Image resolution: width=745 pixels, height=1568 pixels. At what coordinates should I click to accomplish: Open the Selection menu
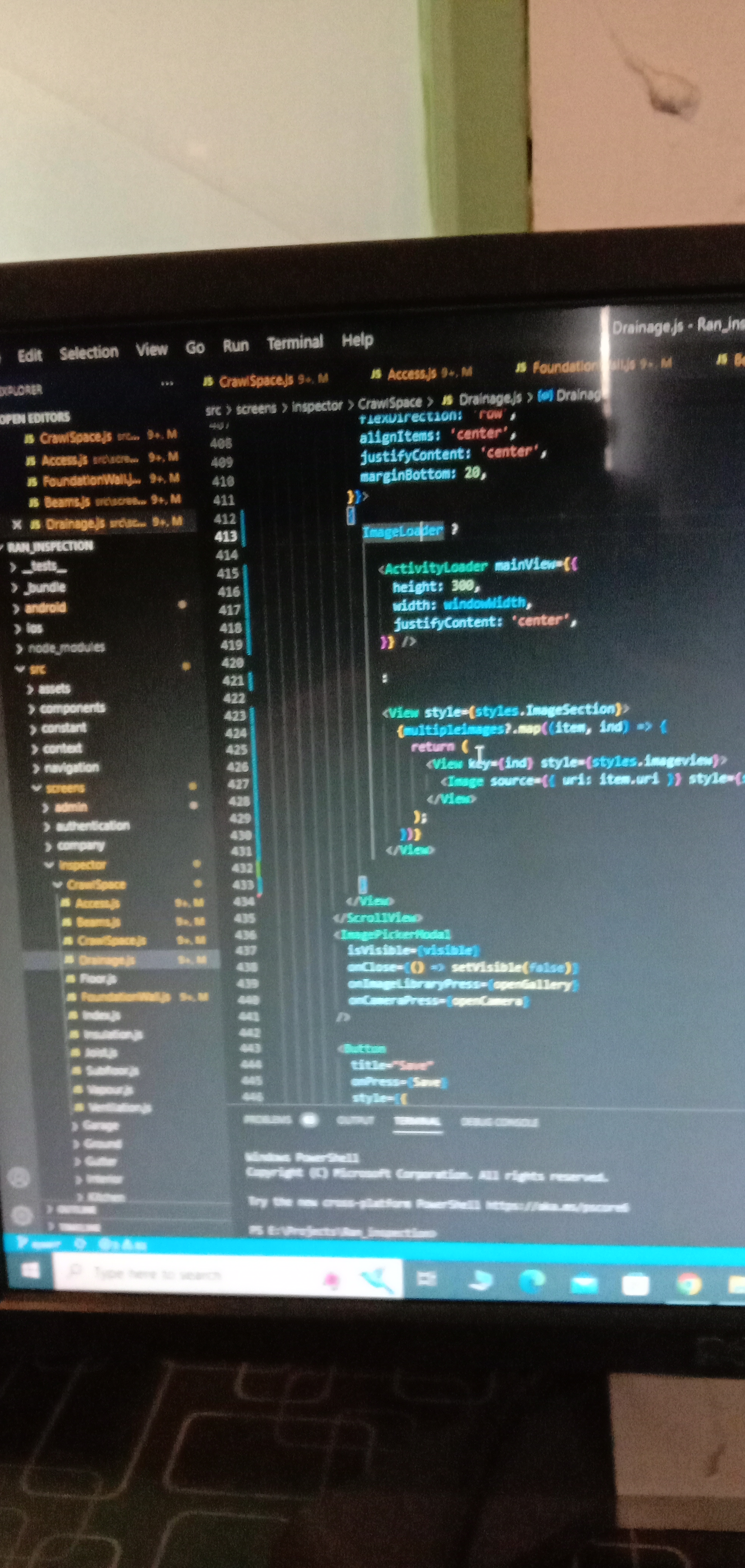(x=89, y=352)
